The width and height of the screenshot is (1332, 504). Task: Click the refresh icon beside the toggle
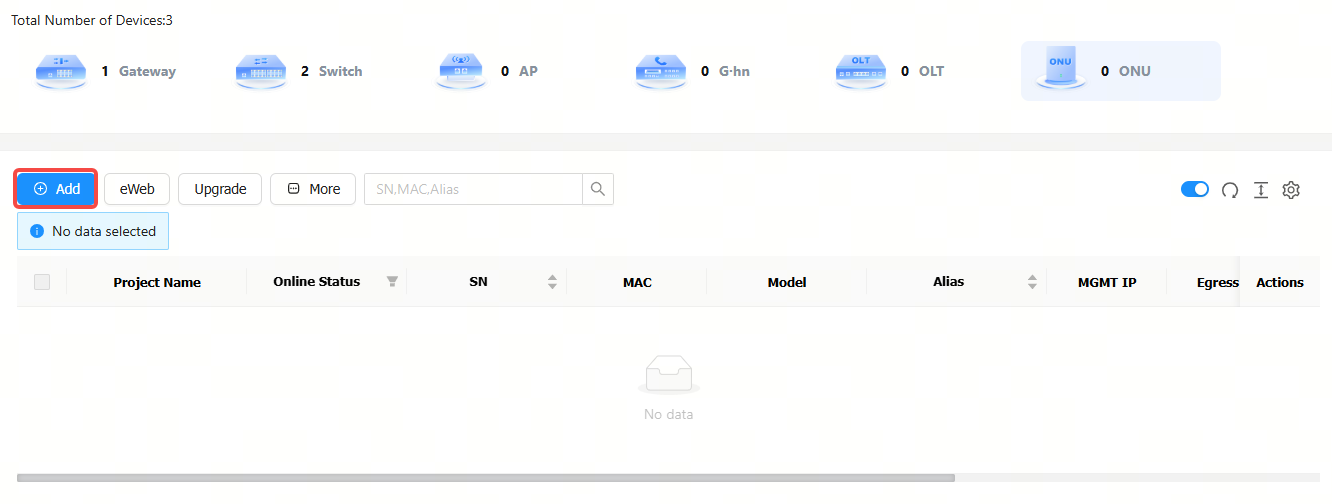[1230, 190]
